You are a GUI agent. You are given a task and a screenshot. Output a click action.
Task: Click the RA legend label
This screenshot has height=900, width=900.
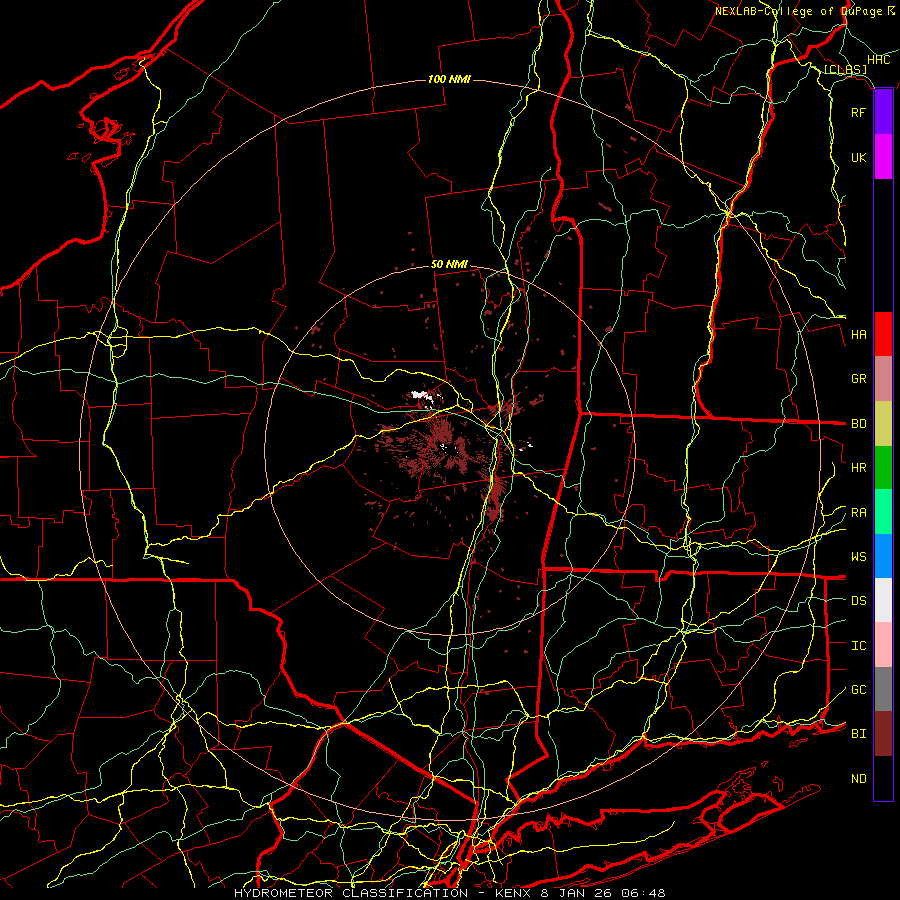click(859, 513)
